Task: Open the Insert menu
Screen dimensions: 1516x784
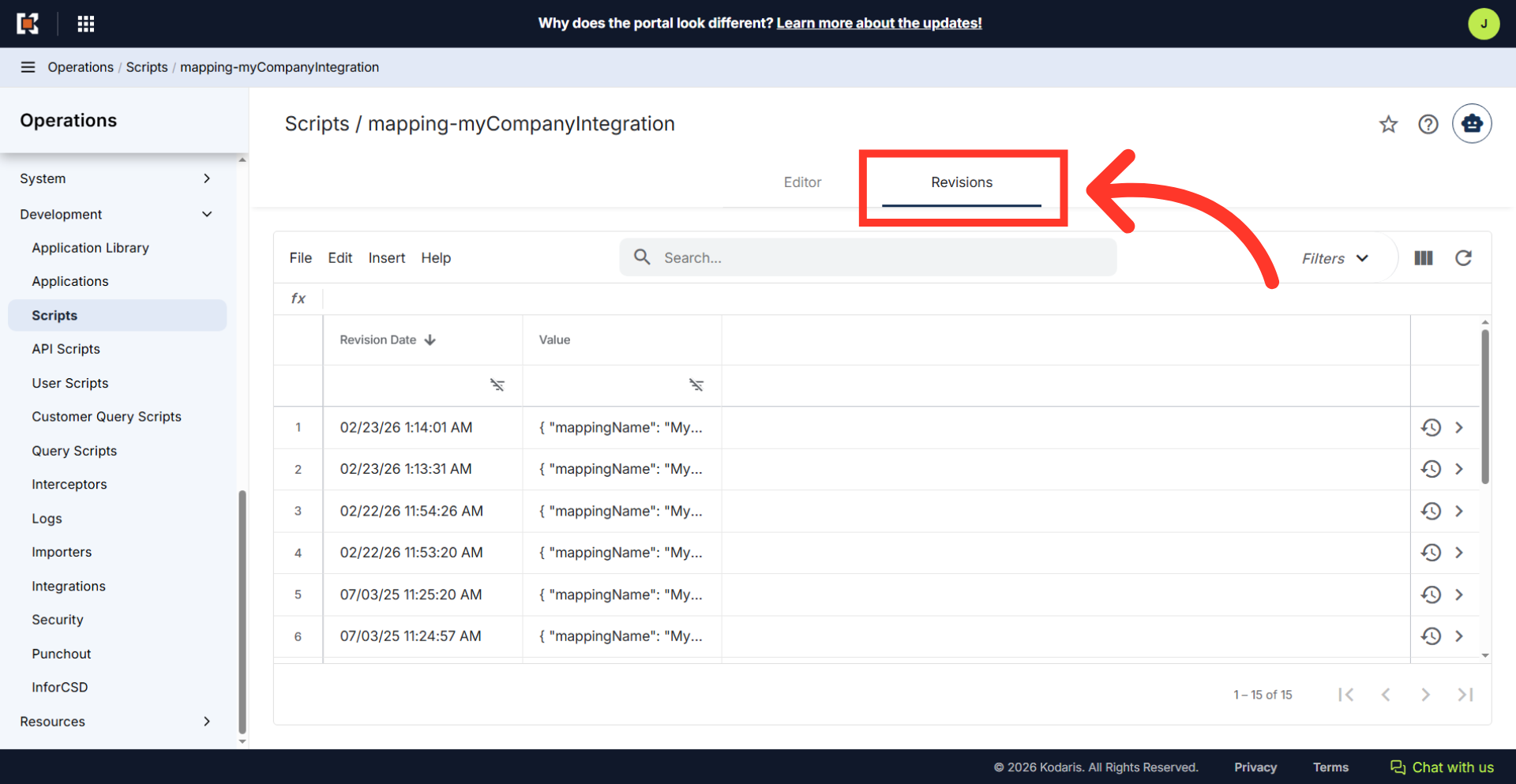Action: click(x=387, y=258)
